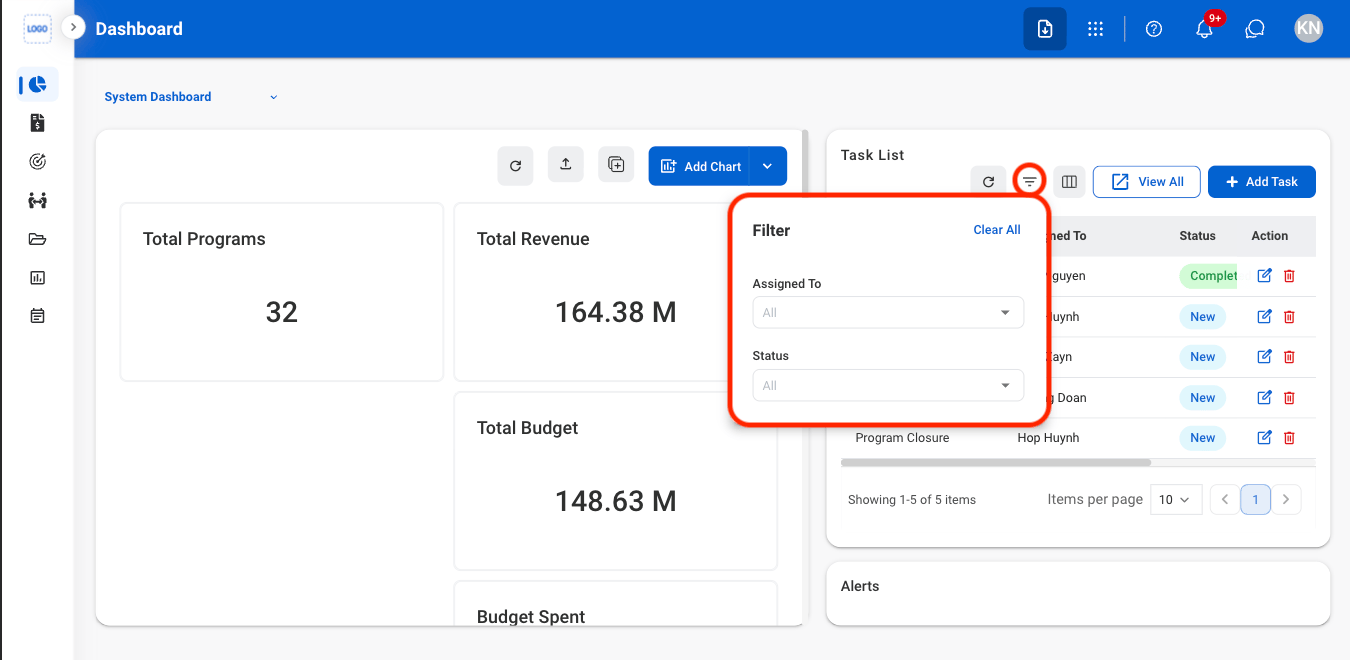Open the Assigned To filter dropdown
The width and height of the screenshot is (1350, 660).
pos(888,312)
